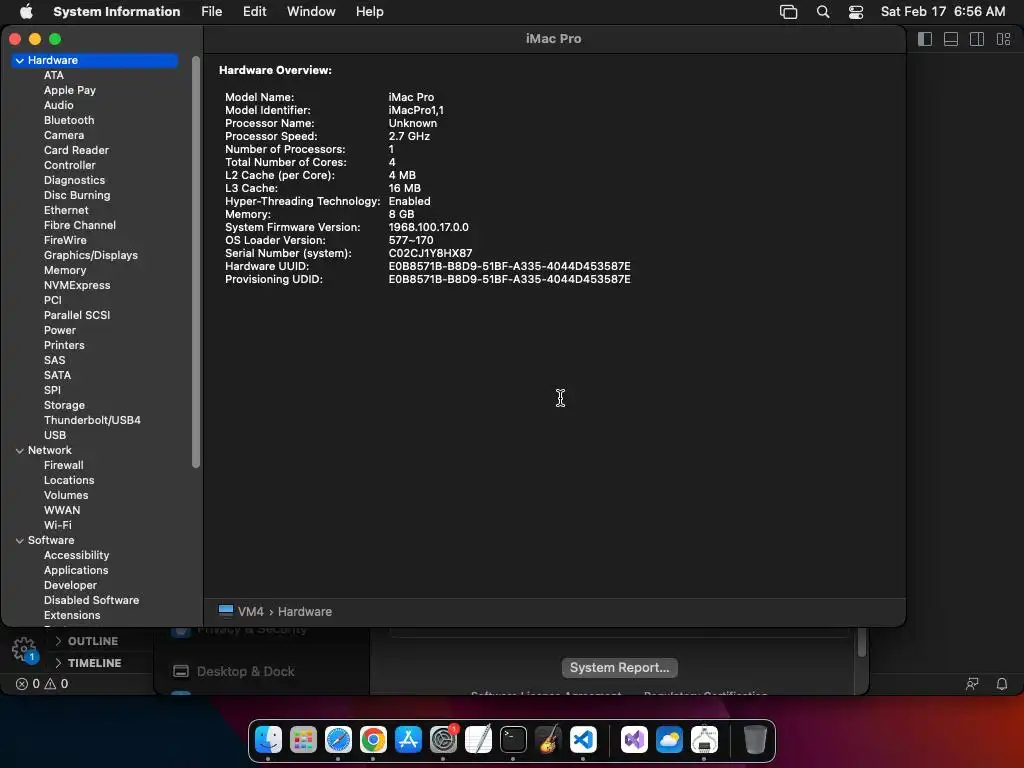Click the Model Identifier value iMacPro1,1

pyautogui.click(x=416, y=110)
